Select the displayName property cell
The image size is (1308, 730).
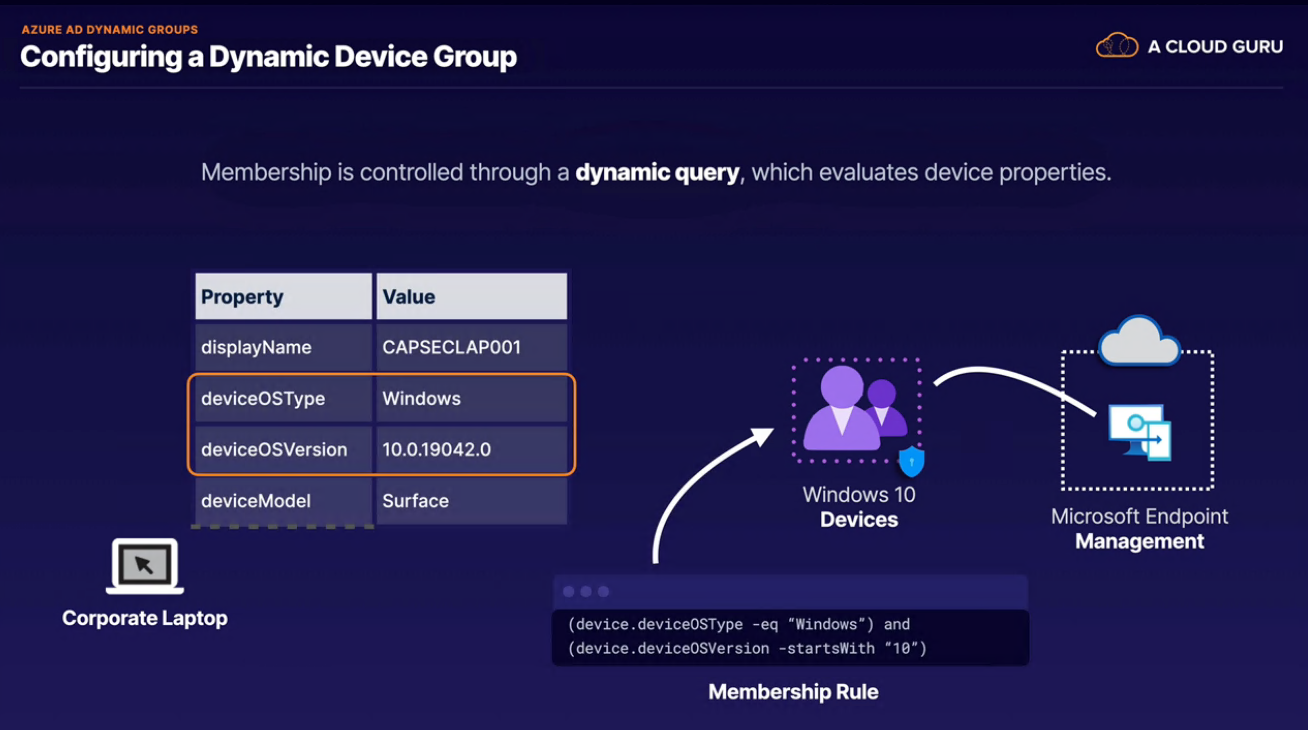pyautogui.click(x=283, y=347)
